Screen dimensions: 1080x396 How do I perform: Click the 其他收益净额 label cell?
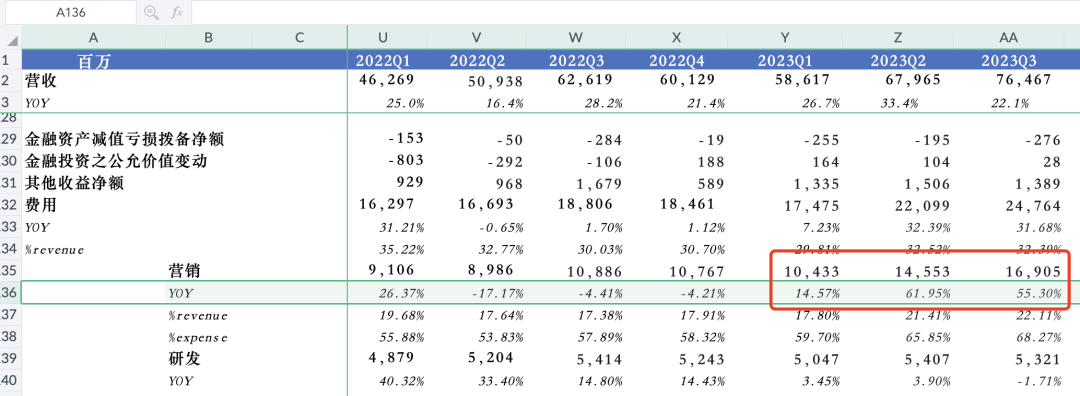pyautogui.click(x=94, y=184)
